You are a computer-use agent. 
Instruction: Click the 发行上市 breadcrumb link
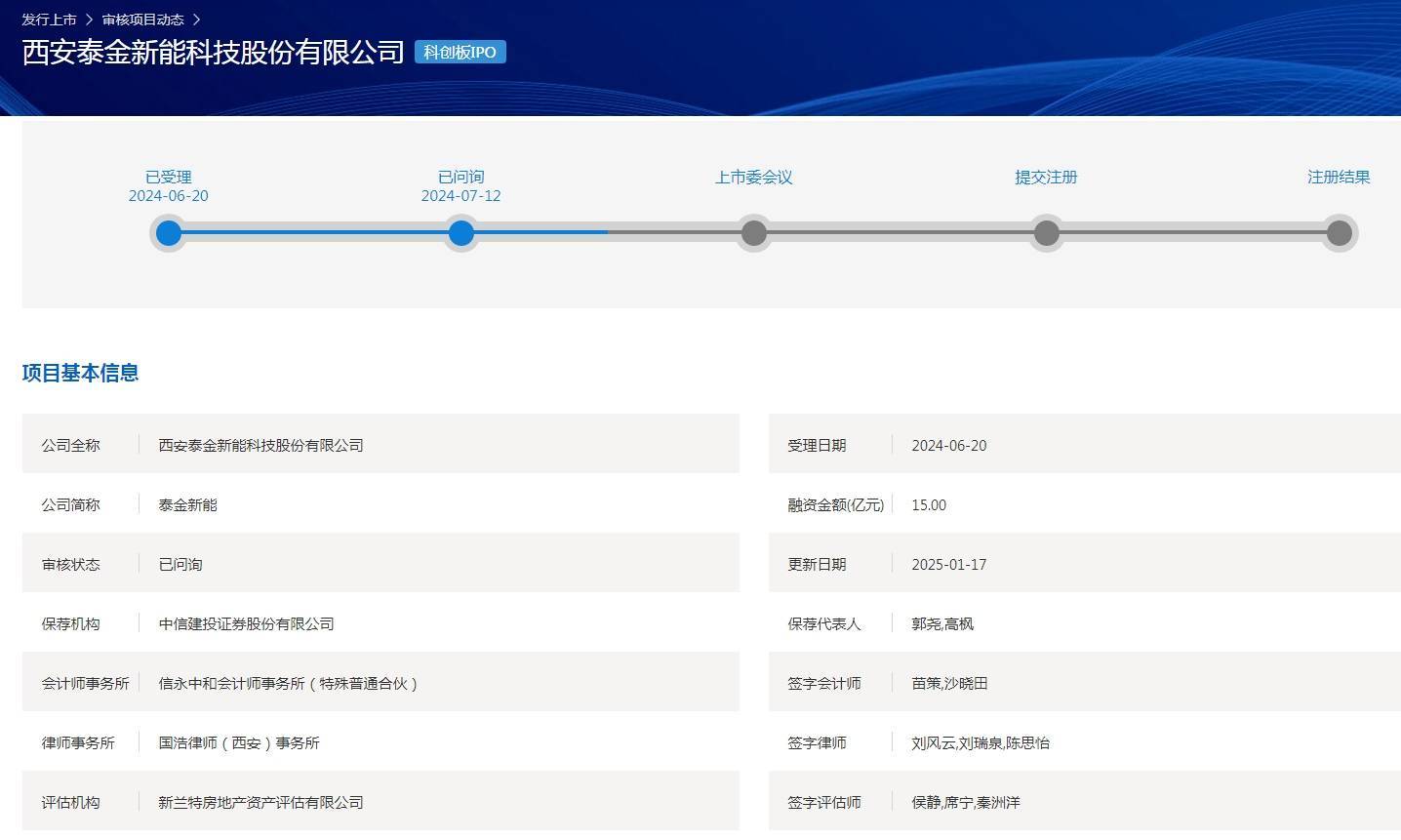pos(49,20)
